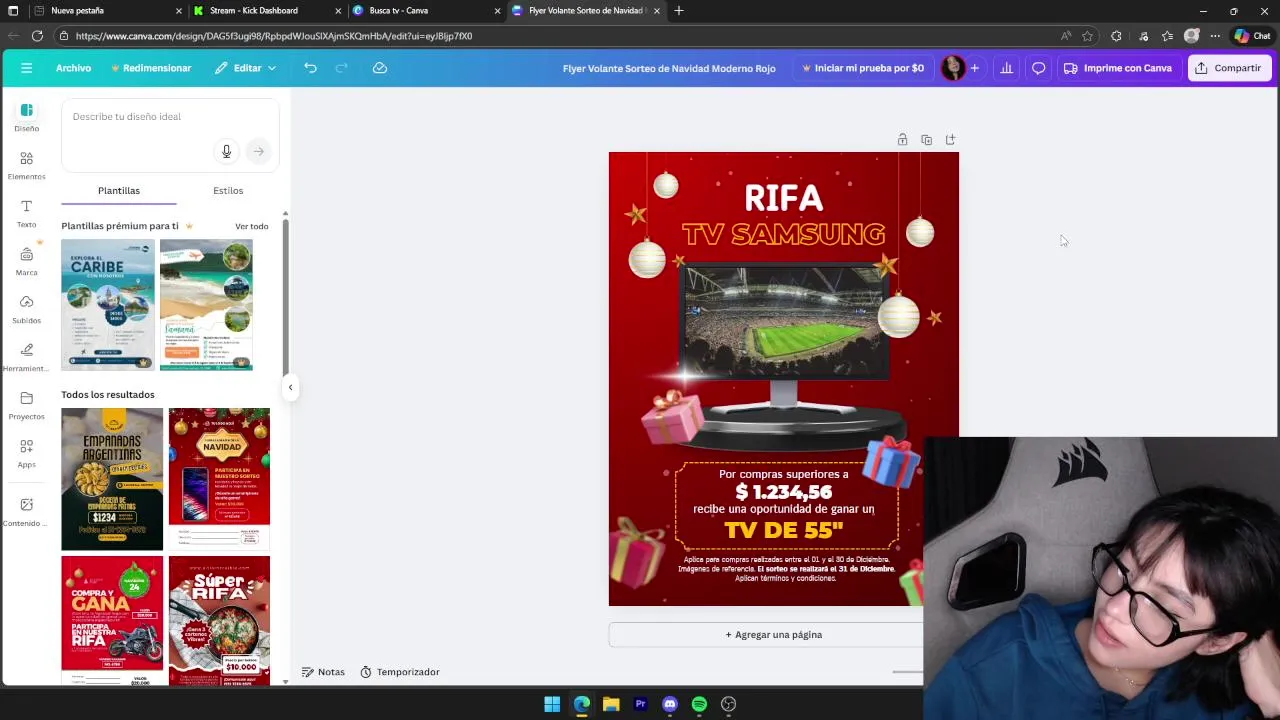Click the Ver todo link
The height and width of the screenshot is (720, 1280).
(252, 226)
